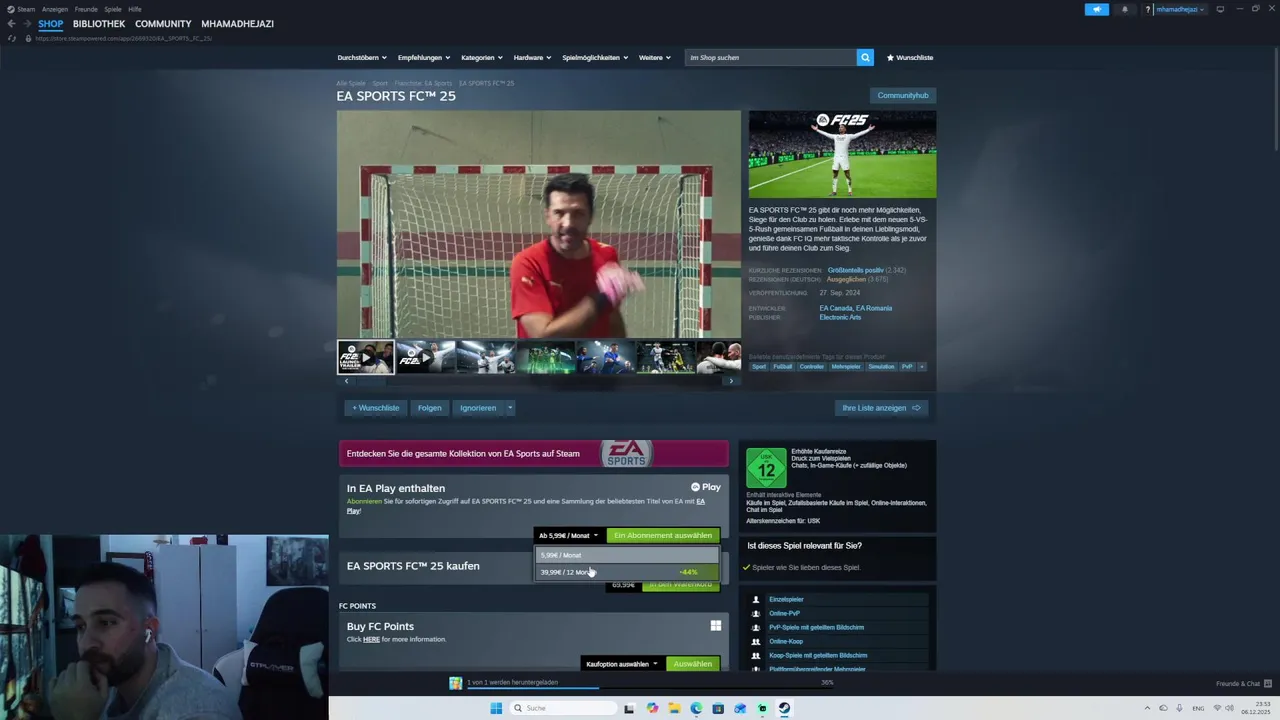Reload the store page via refresh icon
1280x720 pixels.
click(12, 38)
